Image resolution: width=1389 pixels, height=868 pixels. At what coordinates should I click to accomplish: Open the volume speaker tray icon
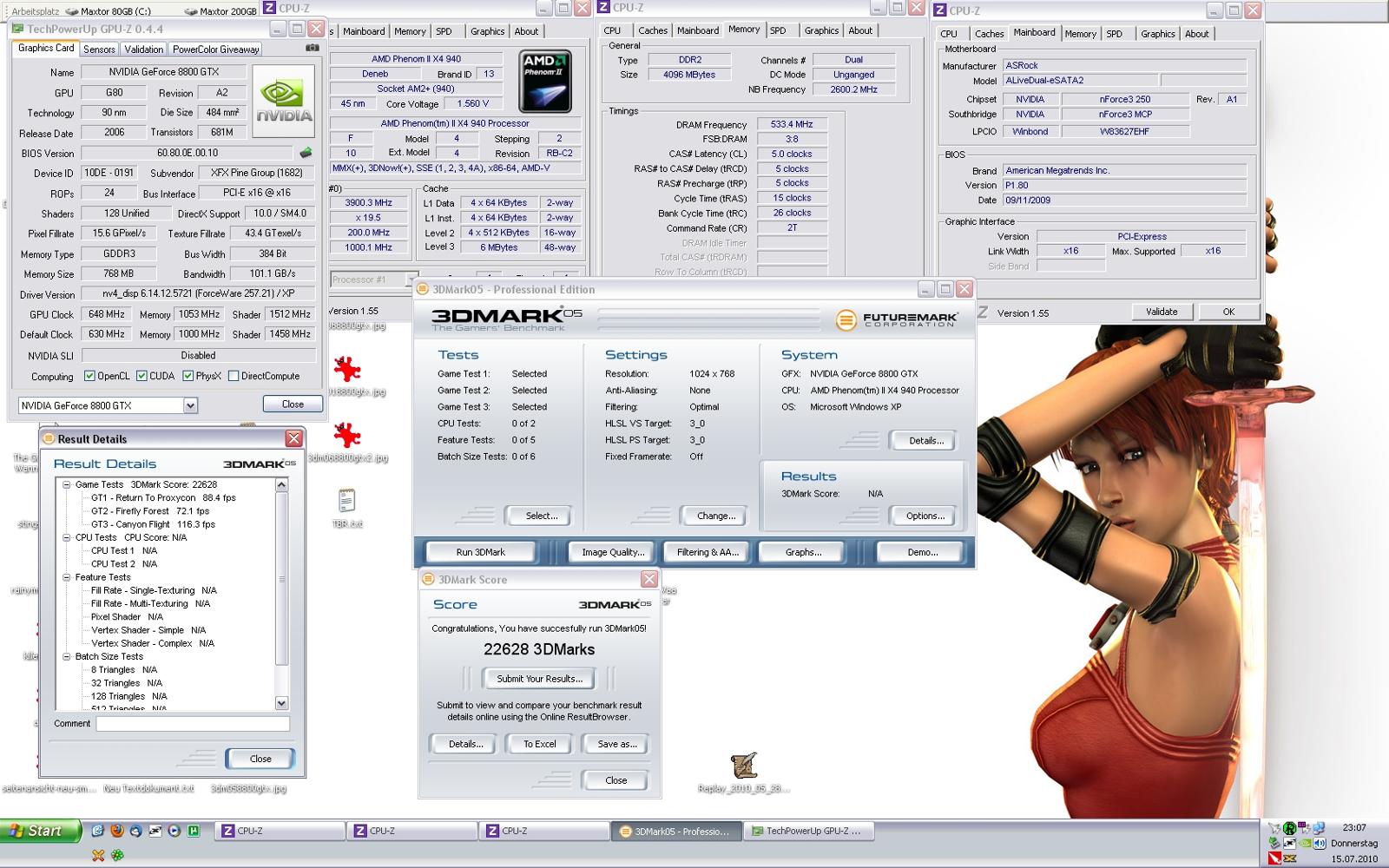pos(1320,843)
